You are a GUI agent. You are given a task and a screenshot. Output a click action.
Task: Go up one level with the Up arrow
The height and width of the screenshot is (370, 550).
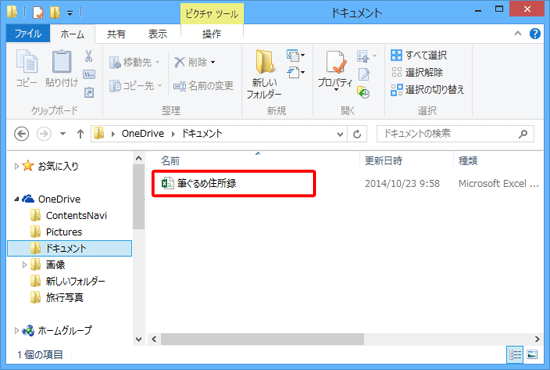[x=80, y=134]
